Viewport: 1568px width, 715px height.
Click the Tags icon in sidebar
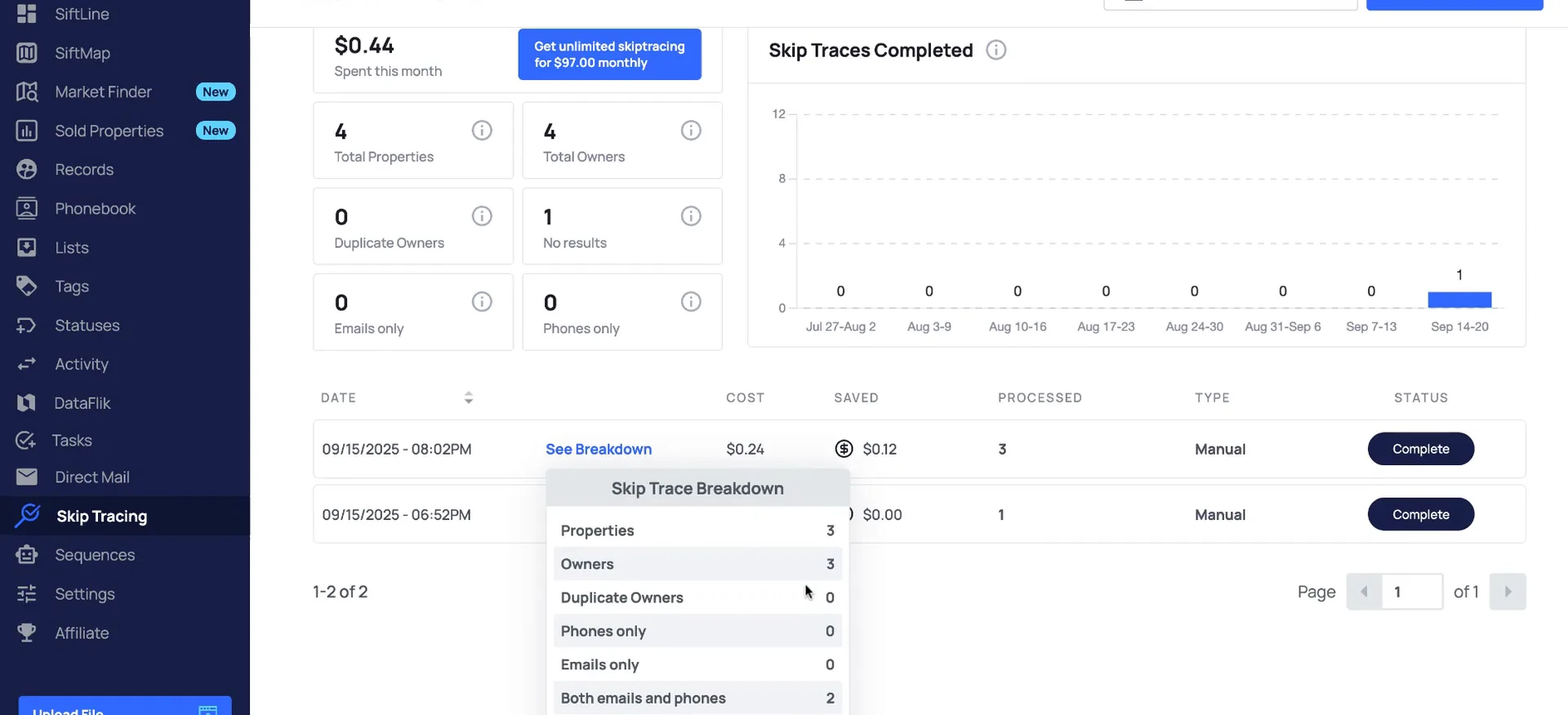[27, 286]
